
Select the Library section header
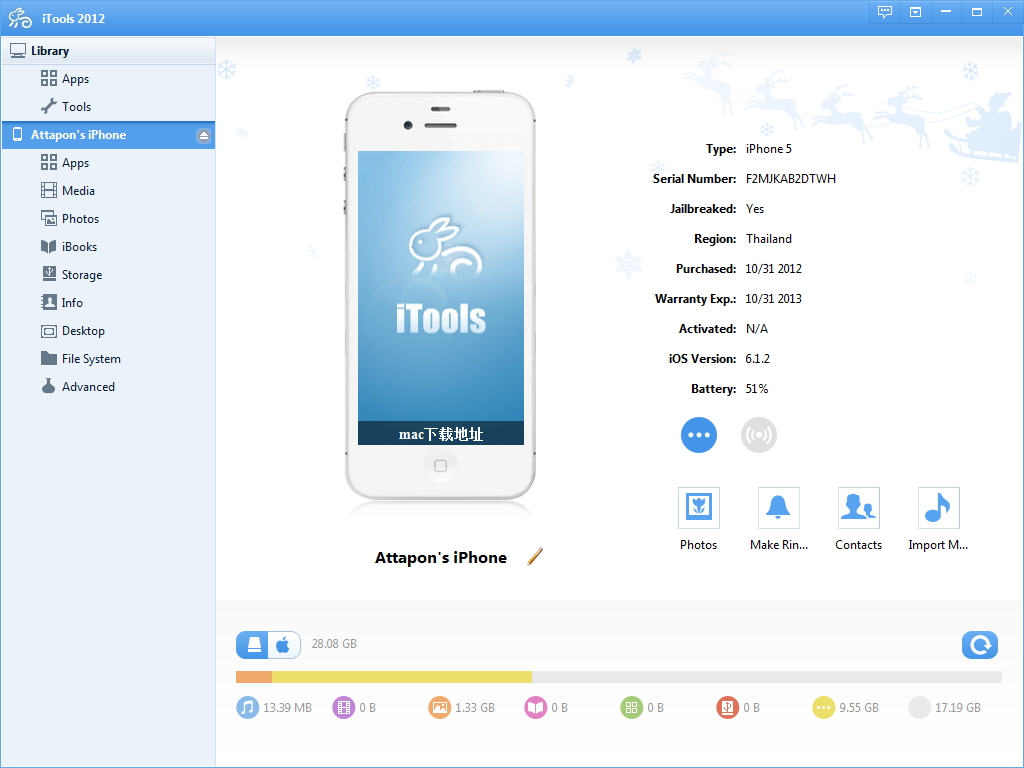(x=108, y=51)
